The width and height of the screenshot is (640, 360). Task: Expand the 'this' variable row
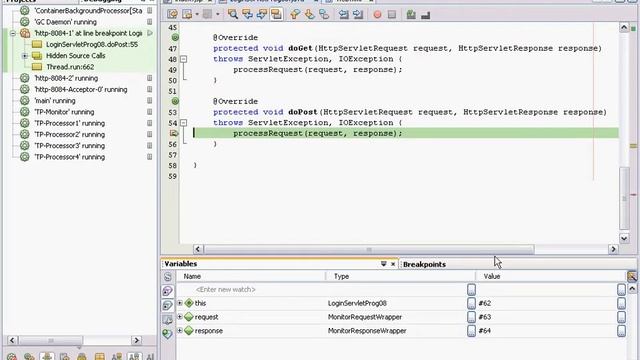pos(180,303)
